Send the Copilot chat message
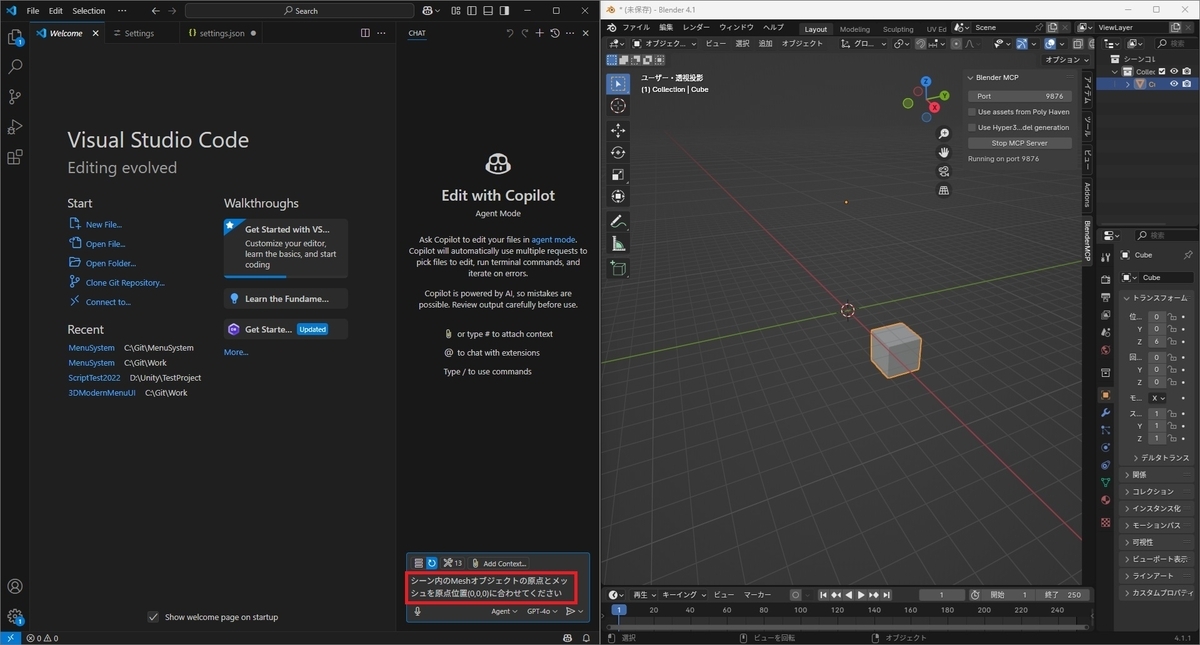This screenshot has width=1200, height=645. [571, 611]
